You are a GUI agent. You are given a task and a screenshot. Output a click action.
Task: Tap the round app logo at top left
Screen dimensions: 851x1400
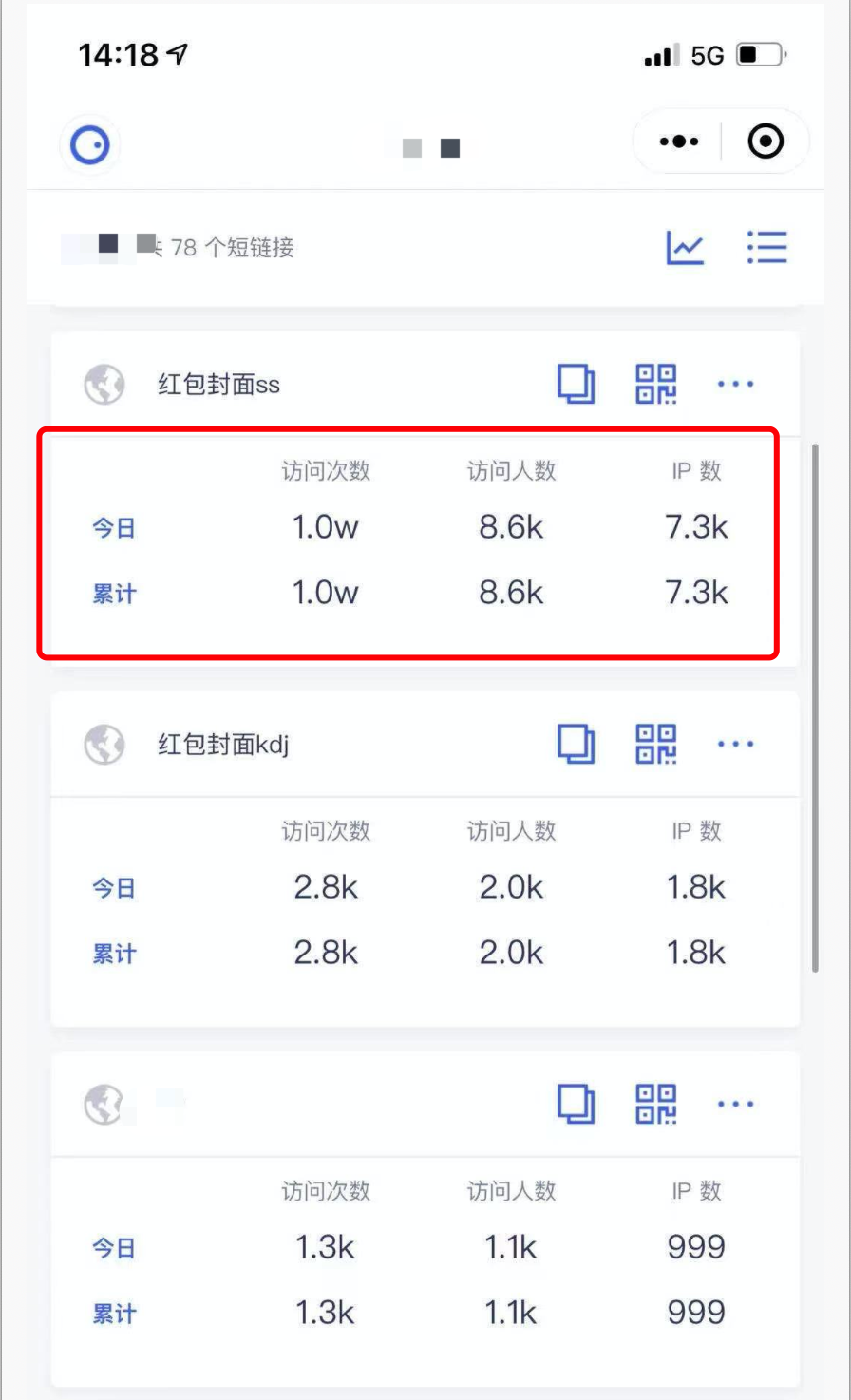click(x=91, y=145)
